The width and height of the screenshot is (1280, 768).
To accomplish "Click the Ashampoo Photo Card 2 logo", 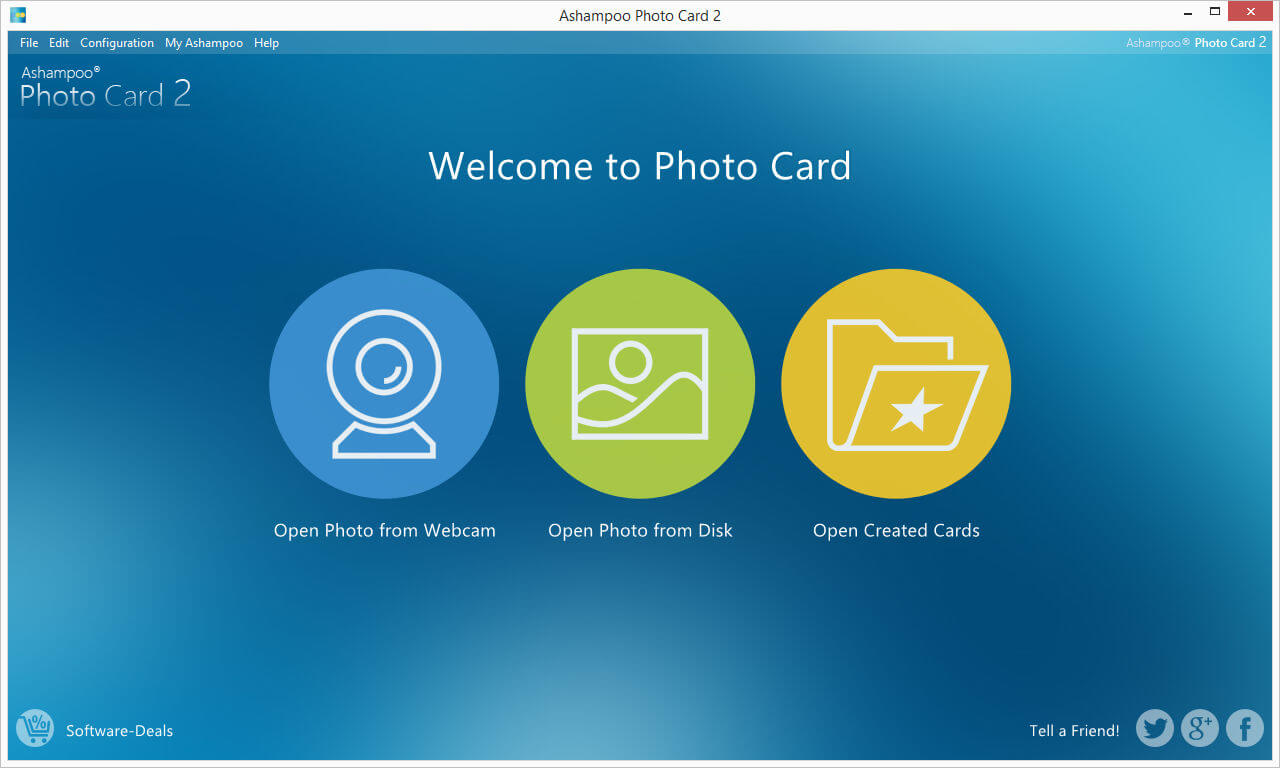I will (104, 88).
